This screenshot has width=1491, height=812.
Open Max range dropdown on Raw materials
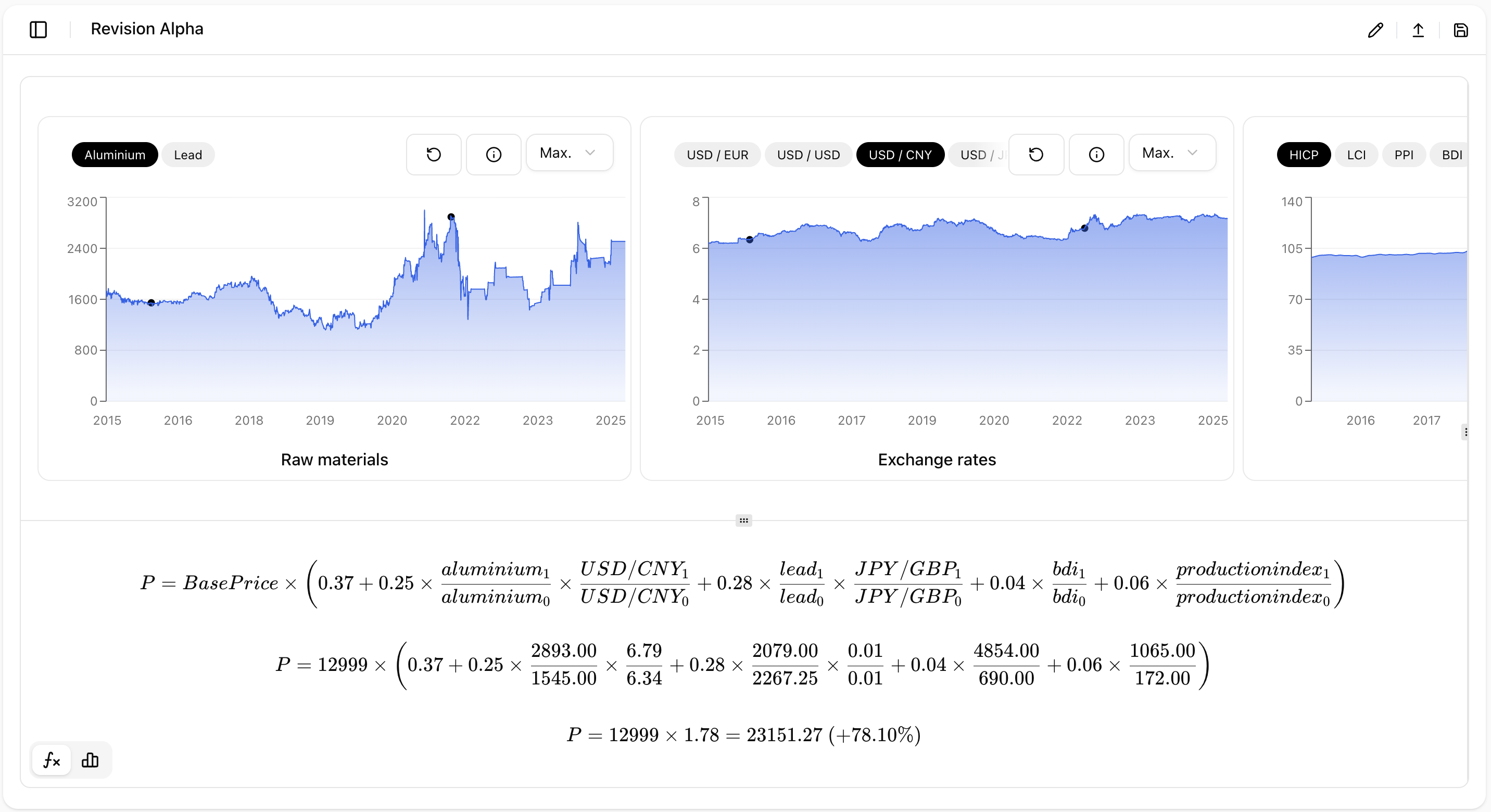[x=569, y=152]
